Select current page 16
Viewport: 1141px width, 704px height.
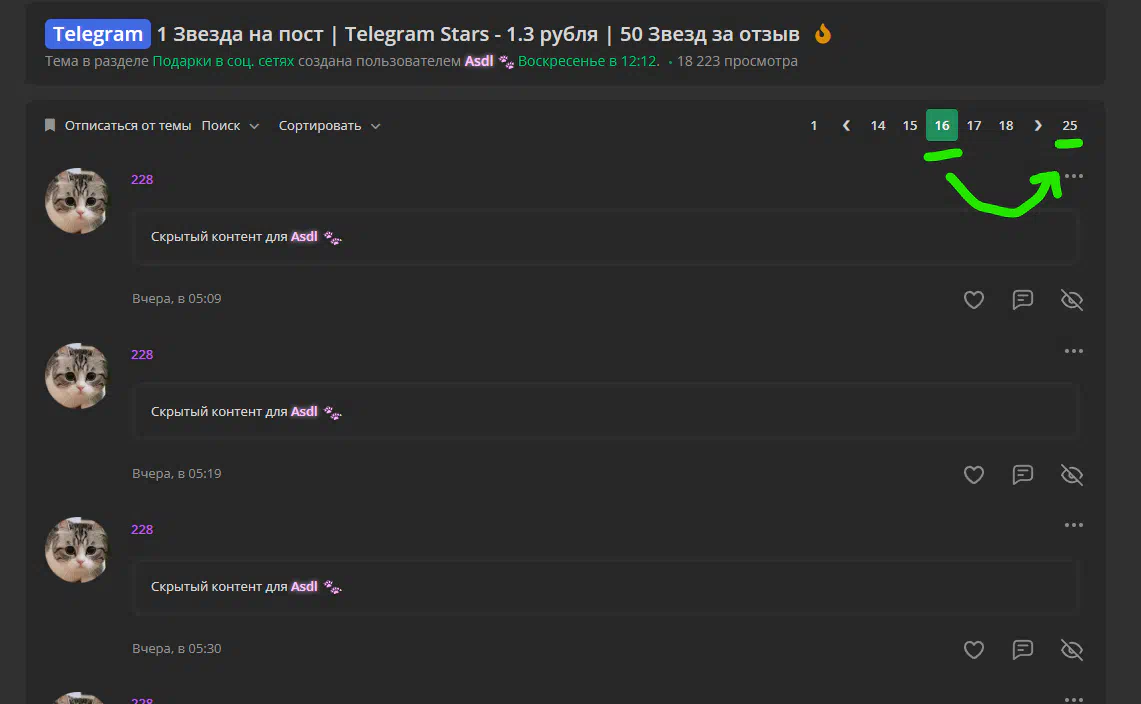pyautogui.click(x=942, y=125)
